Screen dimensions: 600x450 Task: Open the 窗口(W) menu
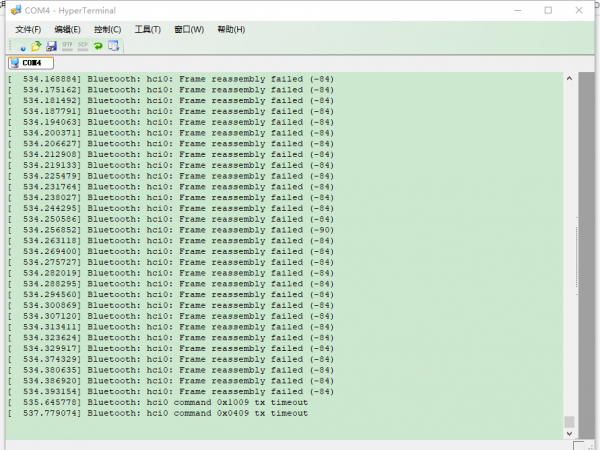point(188,29)
